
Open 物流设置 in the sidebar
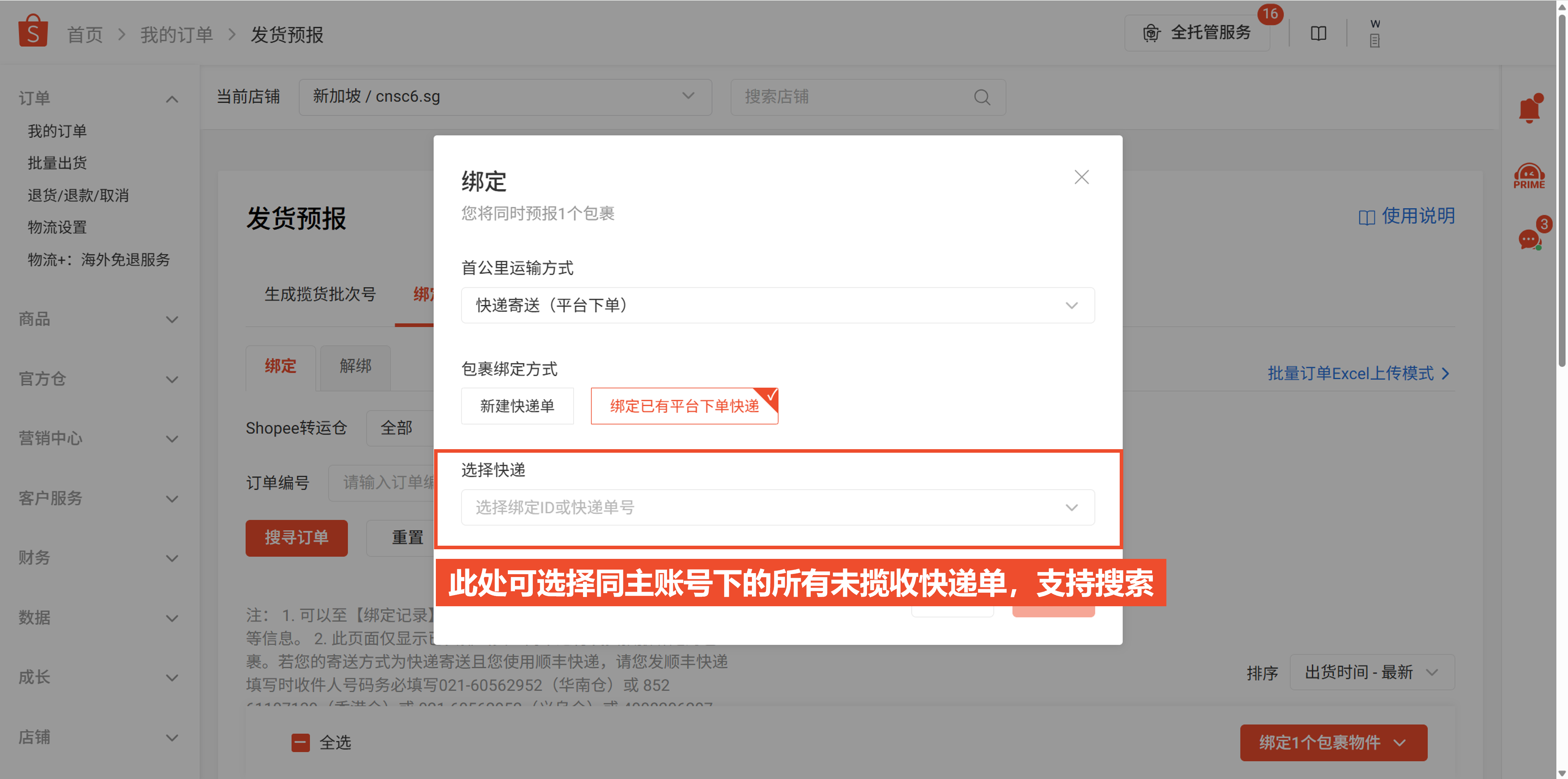pyautogui.click(x=57, y=228)
